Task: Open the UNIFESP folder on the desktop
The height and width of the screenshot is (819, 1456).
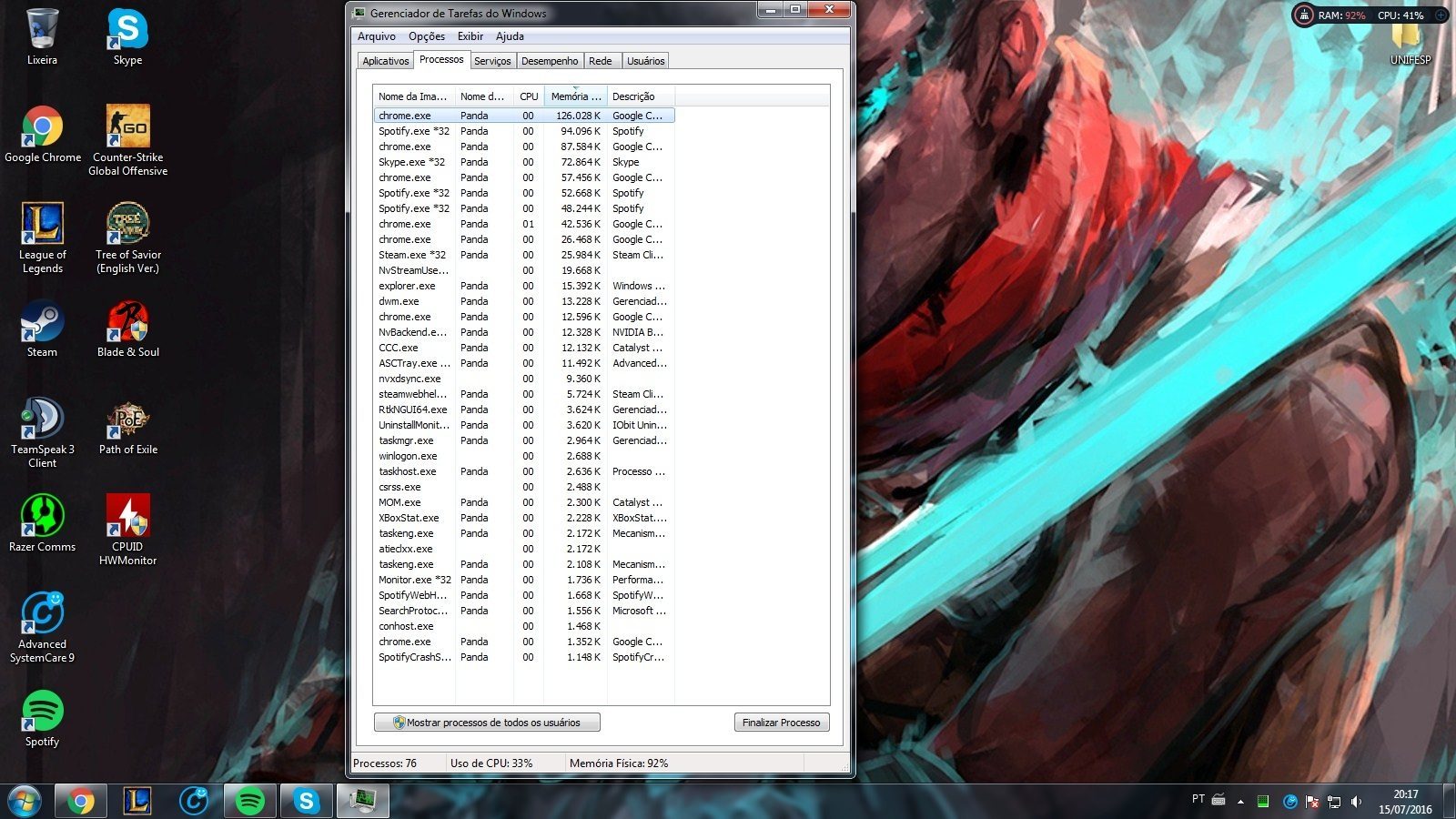Action: [1410, 41]
